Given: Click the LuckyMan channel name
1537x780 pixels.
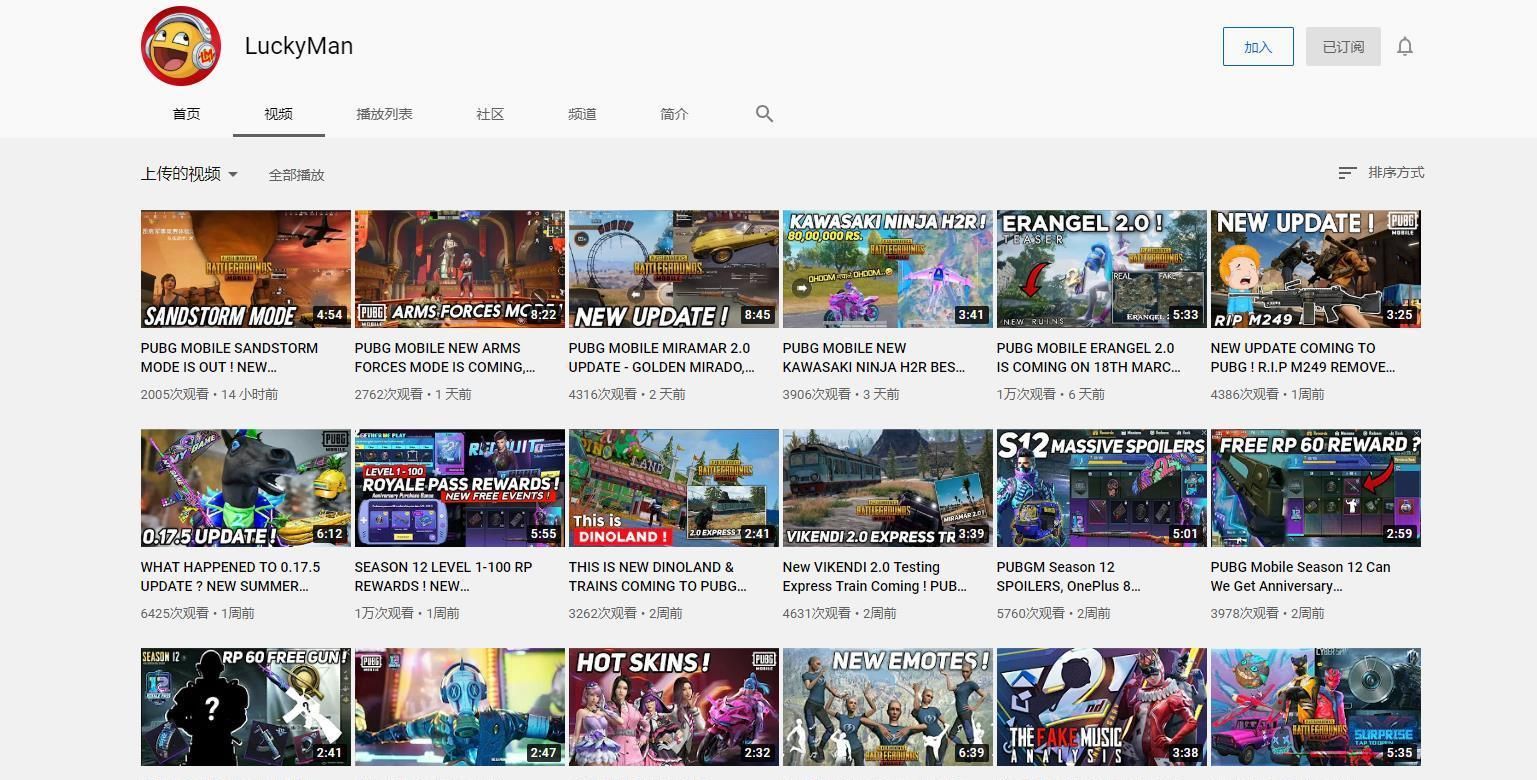Looking at the screenshot, I should coord(299,46).
